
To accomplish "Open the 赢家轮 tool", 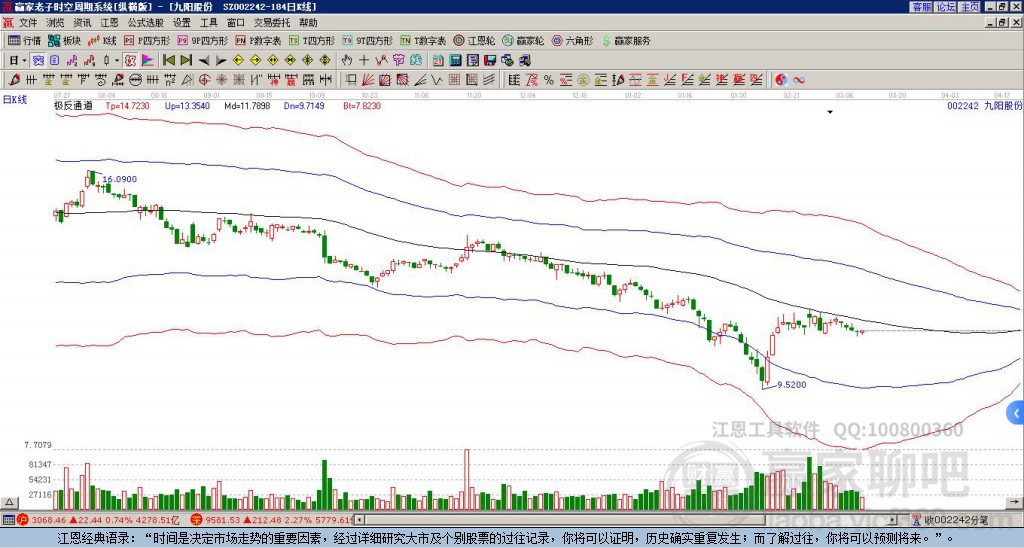I will (x=523, y=40).
